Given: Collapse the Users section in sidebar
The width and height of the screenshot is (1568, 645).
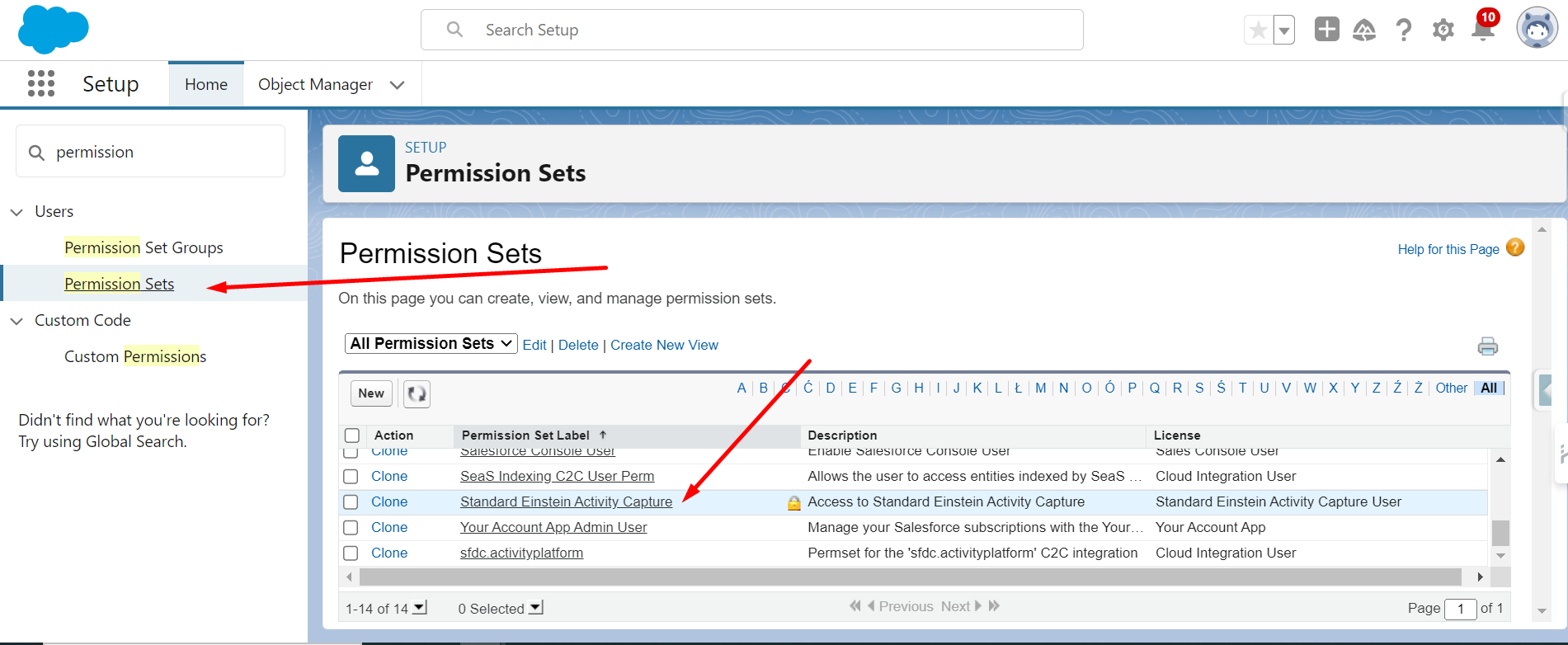Looking at the screenshot, I should point(16,212).
